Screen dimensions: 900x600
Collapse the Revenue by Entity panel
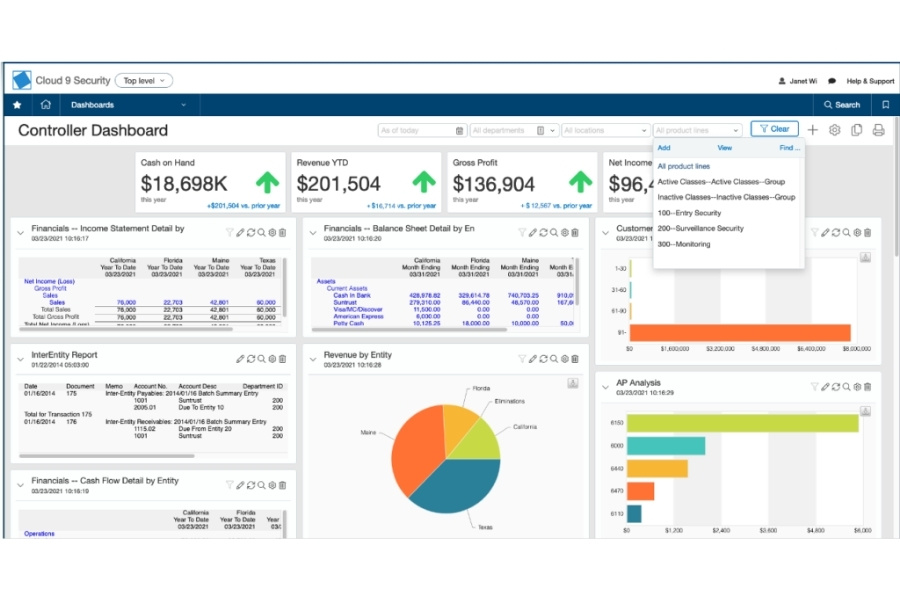pyautogui.click(x=313, y=359)
